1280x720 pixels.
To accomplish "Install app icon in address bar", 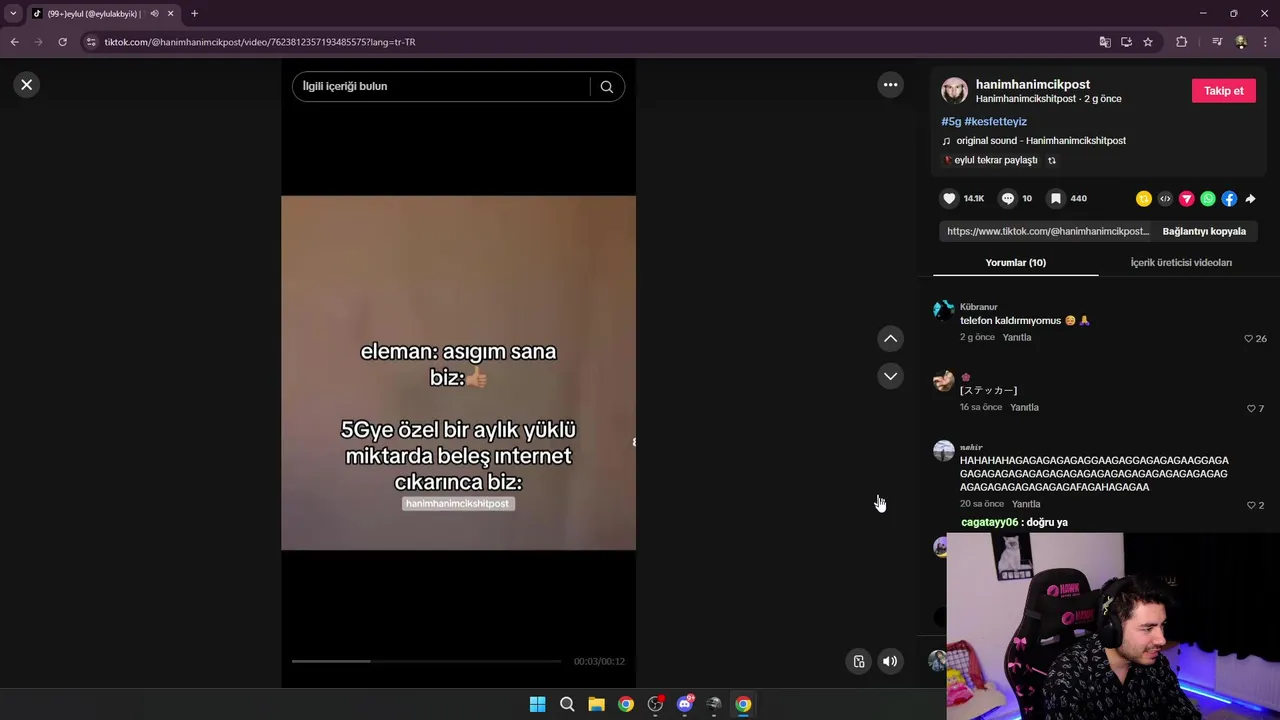I will [1126, 42].
